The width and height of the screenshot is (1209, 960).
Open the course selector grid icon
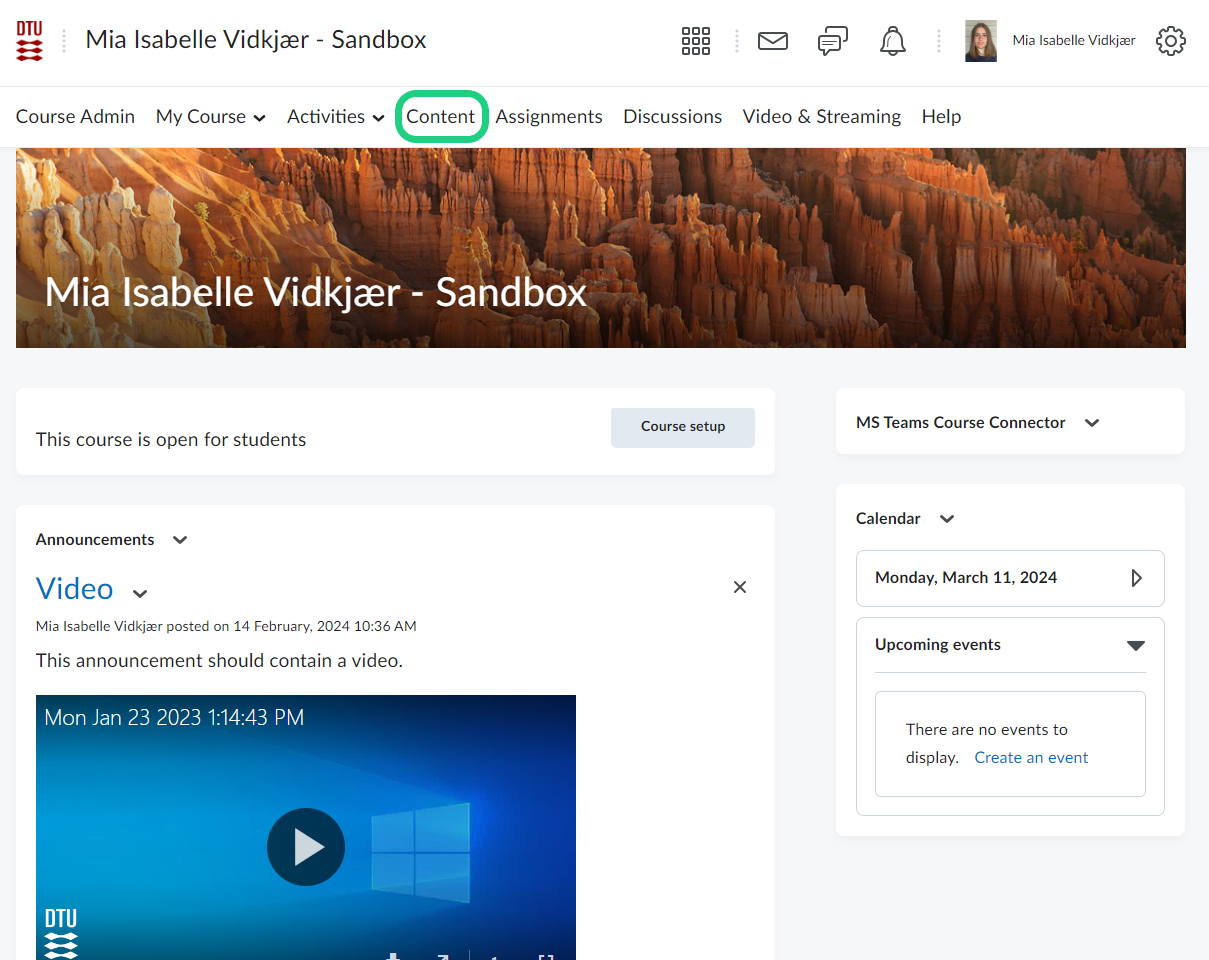tap(695, 41)
